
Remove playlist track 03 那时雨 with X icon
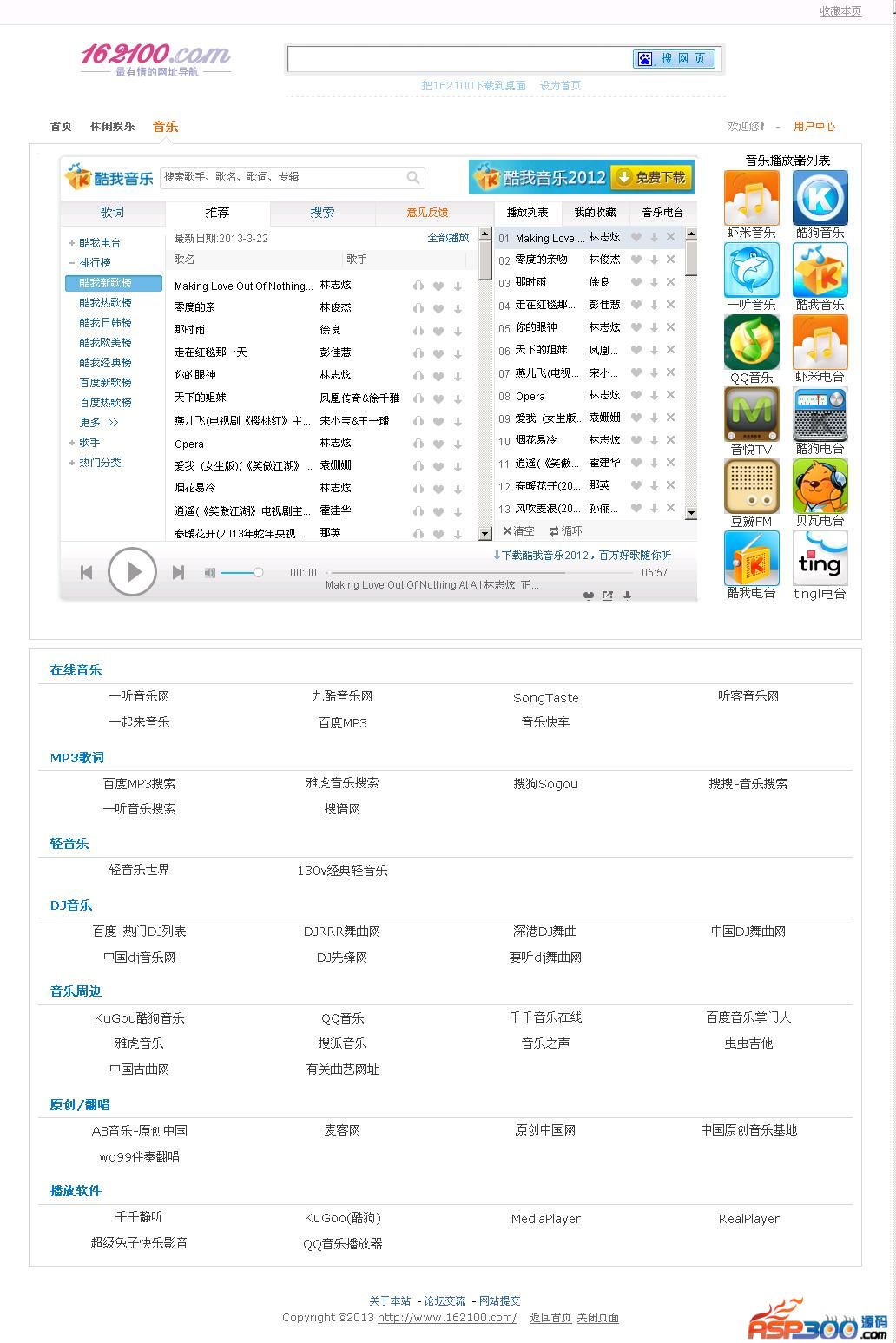coord(670,282)
